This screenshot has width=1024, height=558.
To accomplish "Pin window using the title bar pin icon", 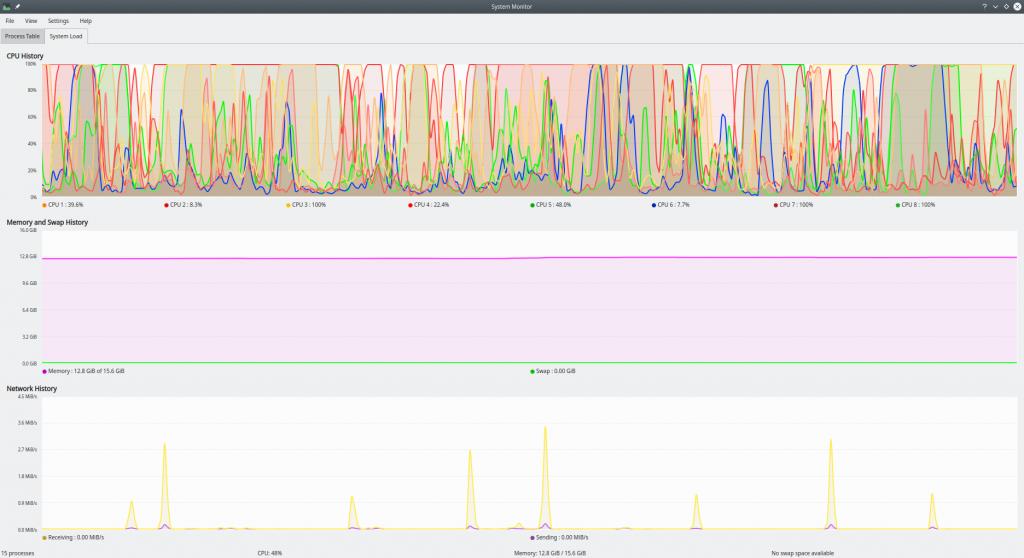I will click(x=17, y=6).
